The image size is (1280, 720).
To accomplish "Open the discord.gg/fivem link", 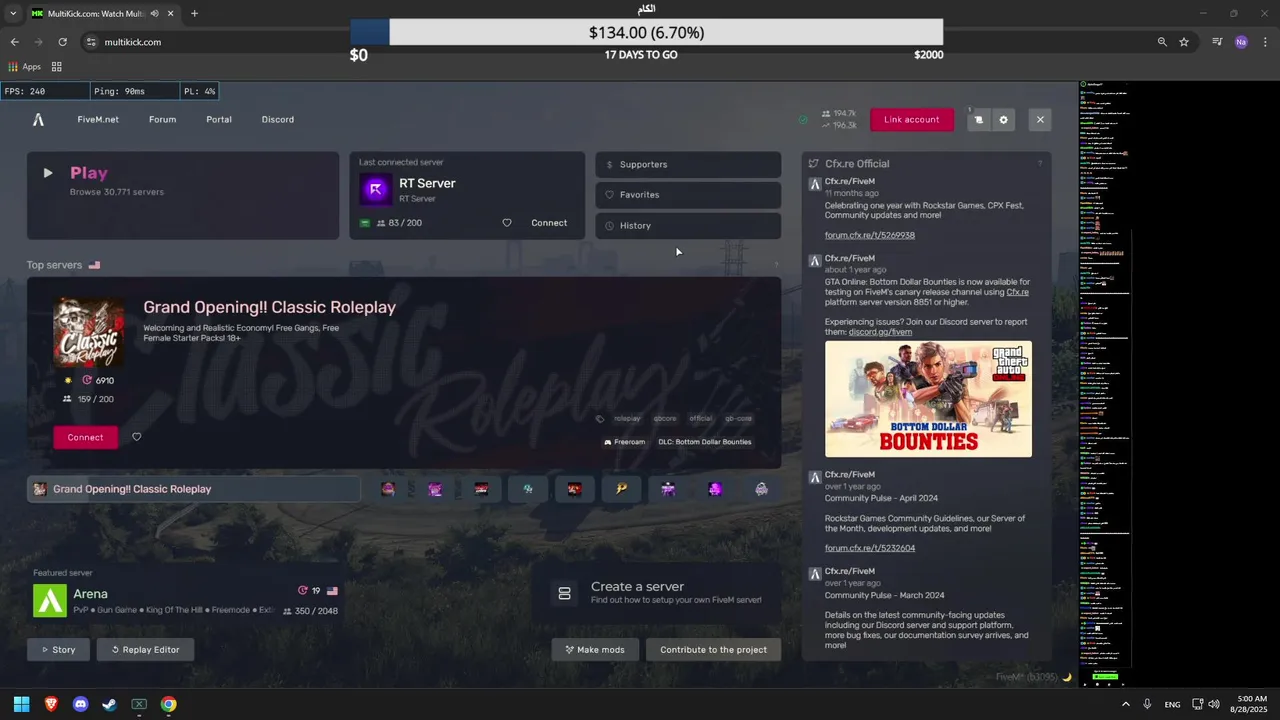I will point(880,332).
